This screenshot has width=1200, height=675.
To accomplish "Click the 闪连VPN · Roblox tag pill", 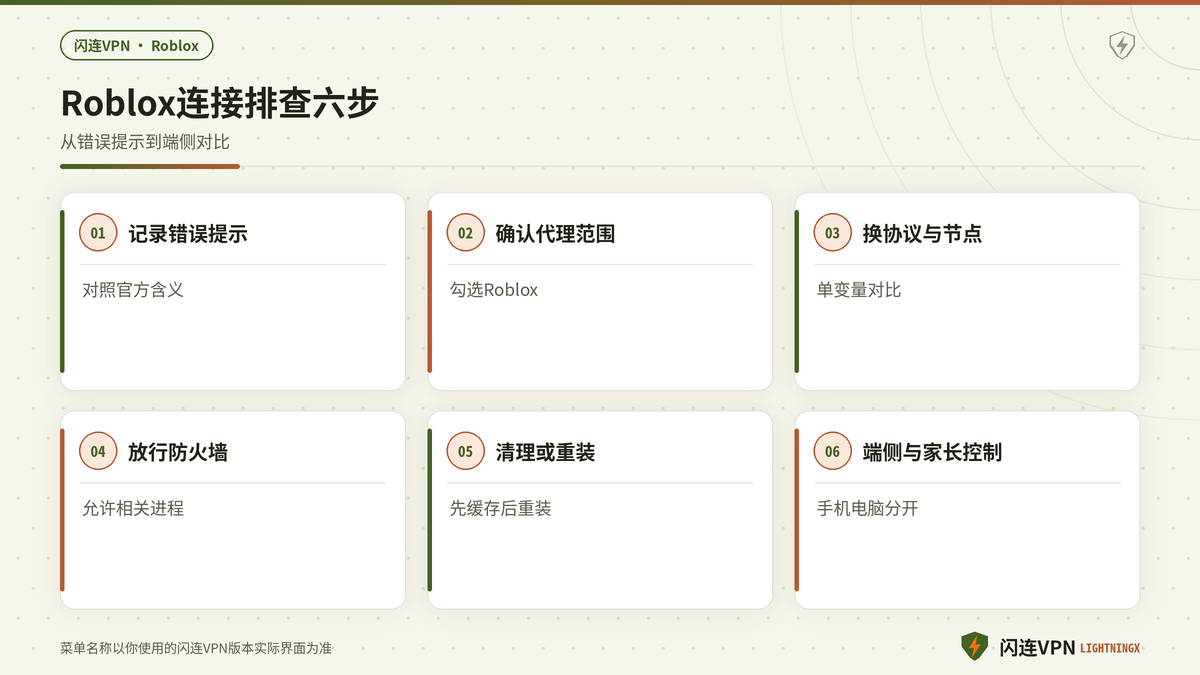I will (x=137, y=45).
